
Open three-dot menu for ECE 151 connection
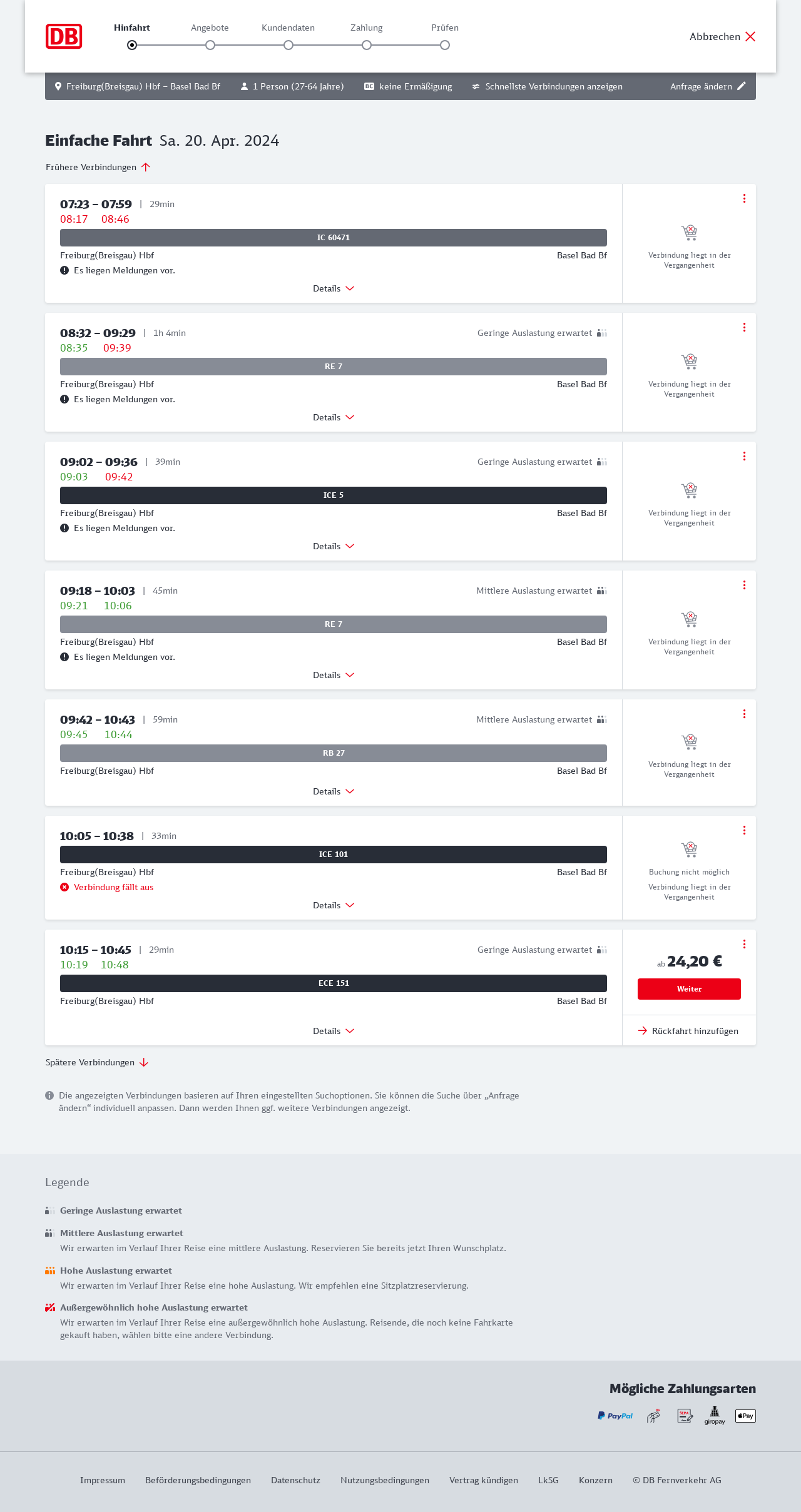click(x=744, y=944)
